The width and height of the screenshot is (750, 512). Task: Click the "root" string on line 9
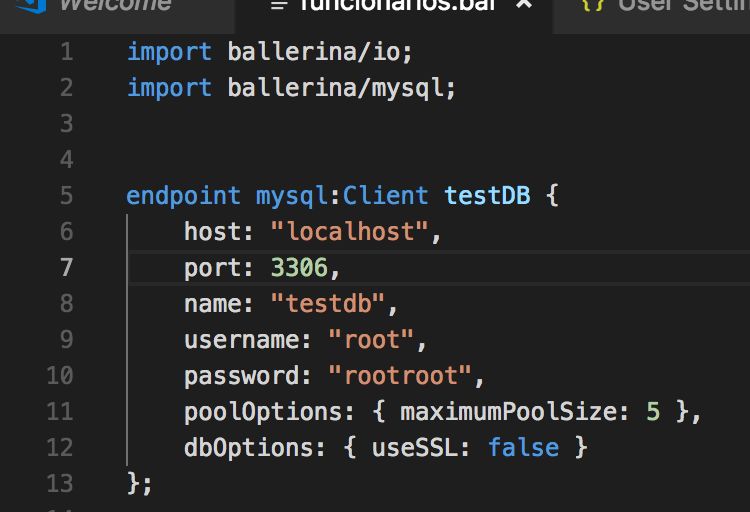click(371, 340)
